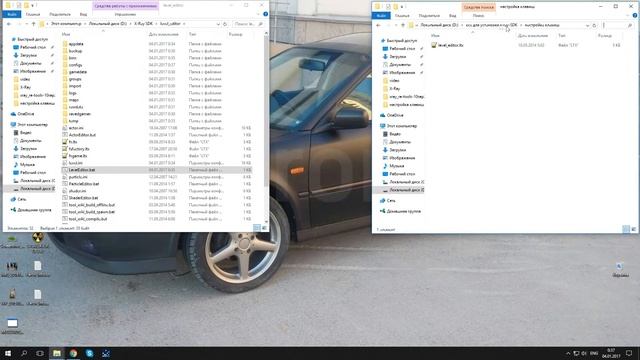Open Поиск tab in right Explorer window
Screen dimensions: 640x360
click(x=478, y=16)
